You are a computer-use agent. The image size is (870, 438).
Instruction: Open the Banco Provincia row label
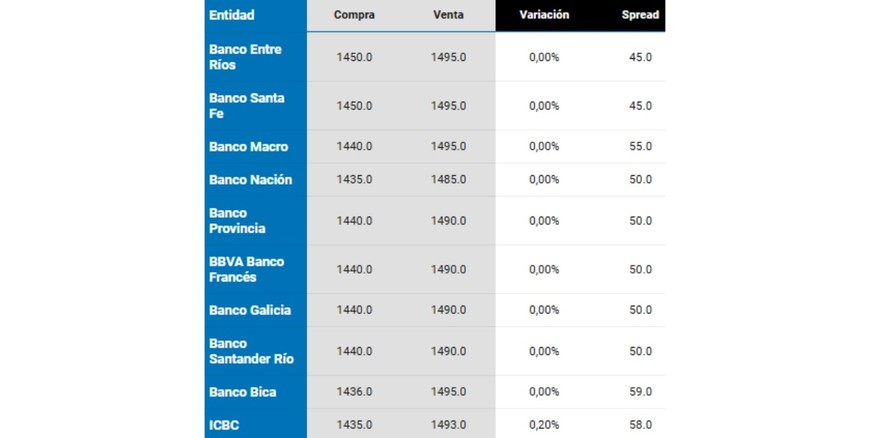click(237, 221)
